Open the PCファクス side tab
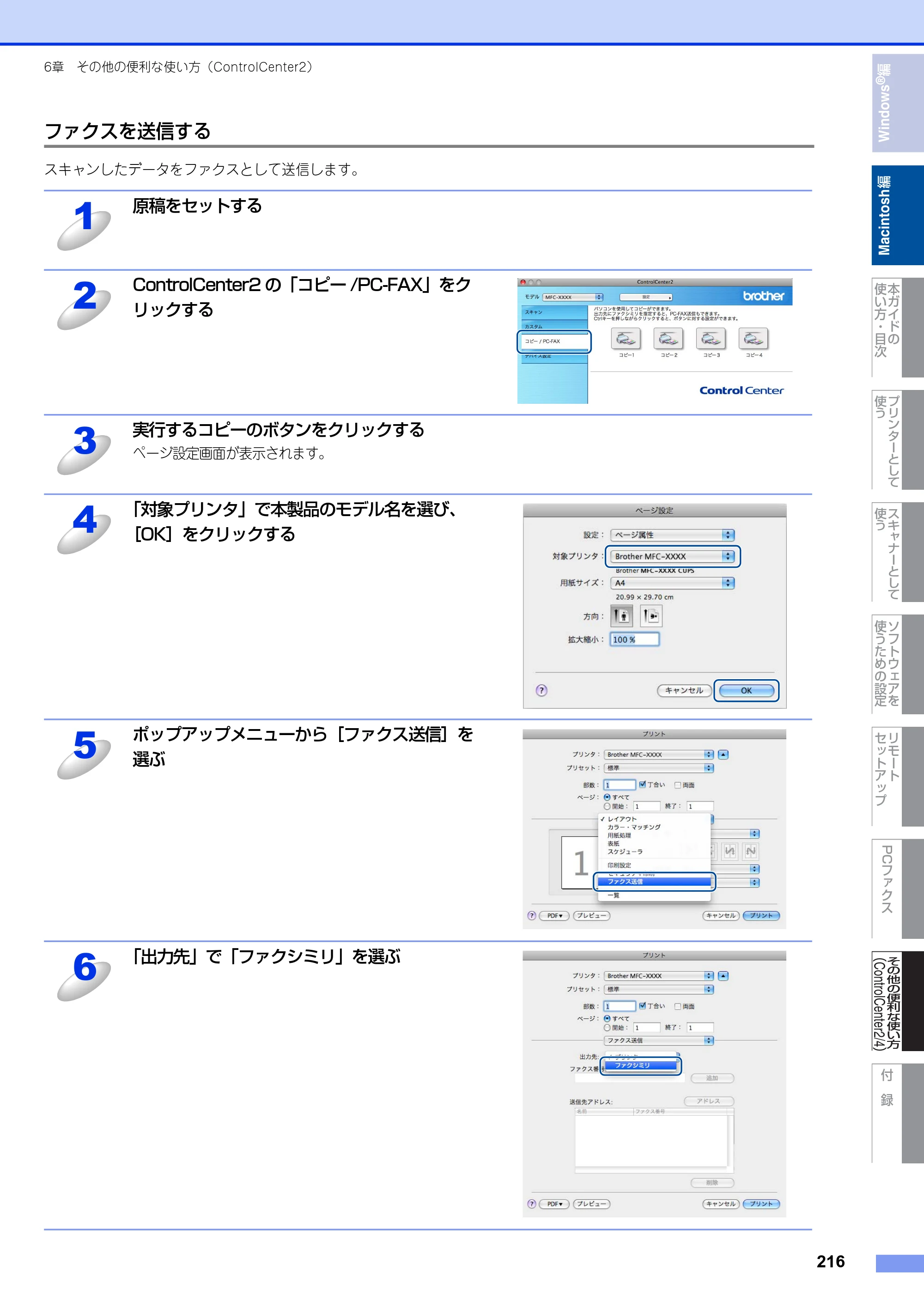Screen dimensions: 924x1308 point(897,888)
